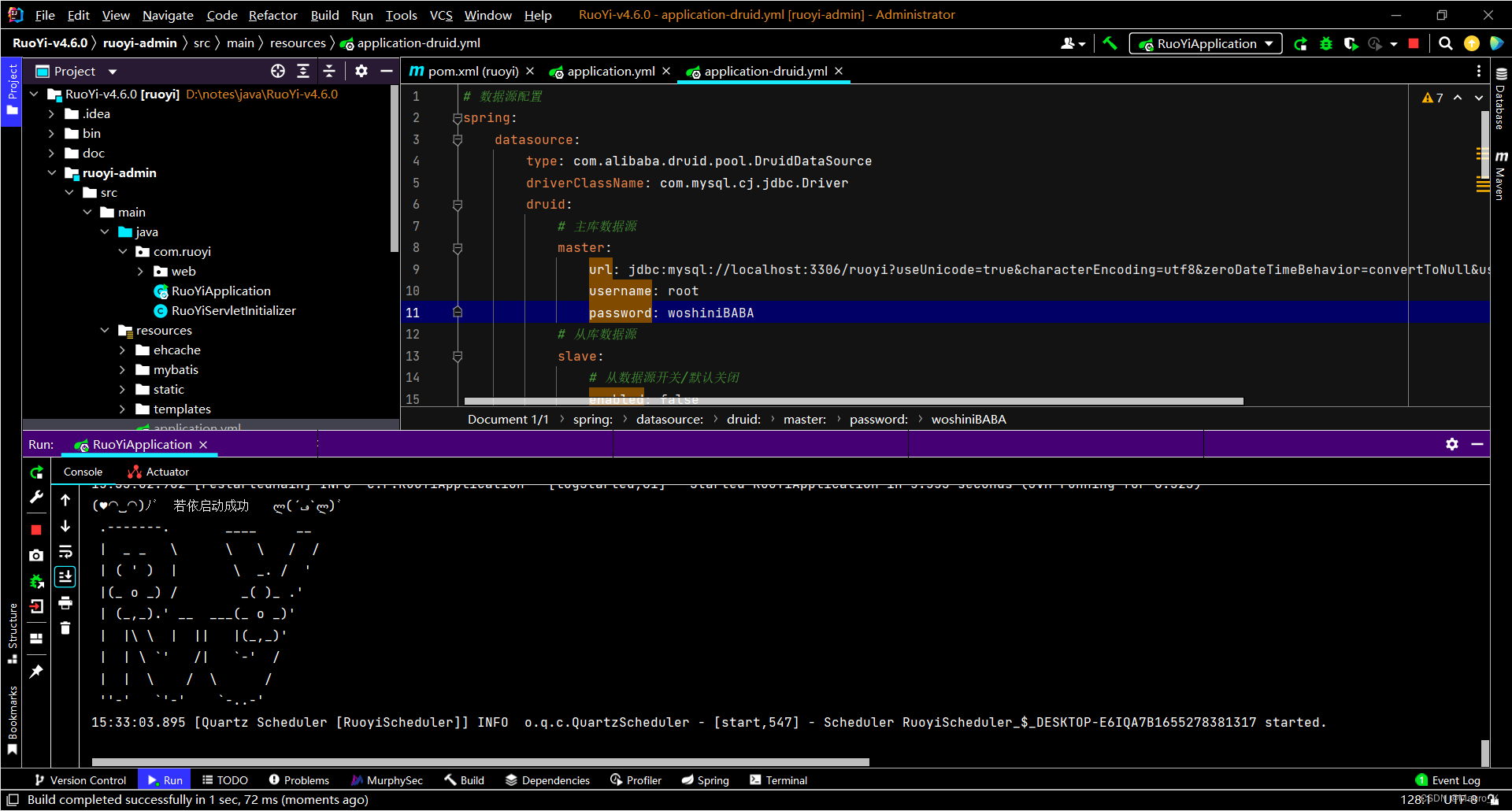Toggle scroll to end in console
Image resolution: width=1512 pixels, height=811 pixels.
click(65, 576)
